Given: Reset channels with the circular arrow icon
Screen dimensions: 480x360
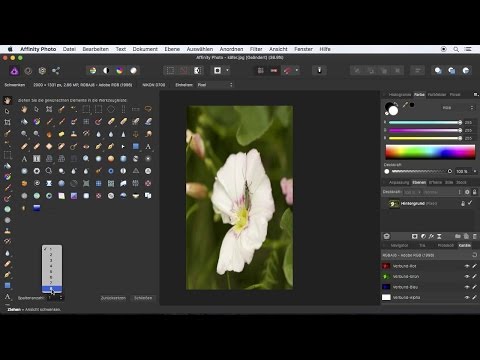Looking at the screenshot, I should [474, 255].
